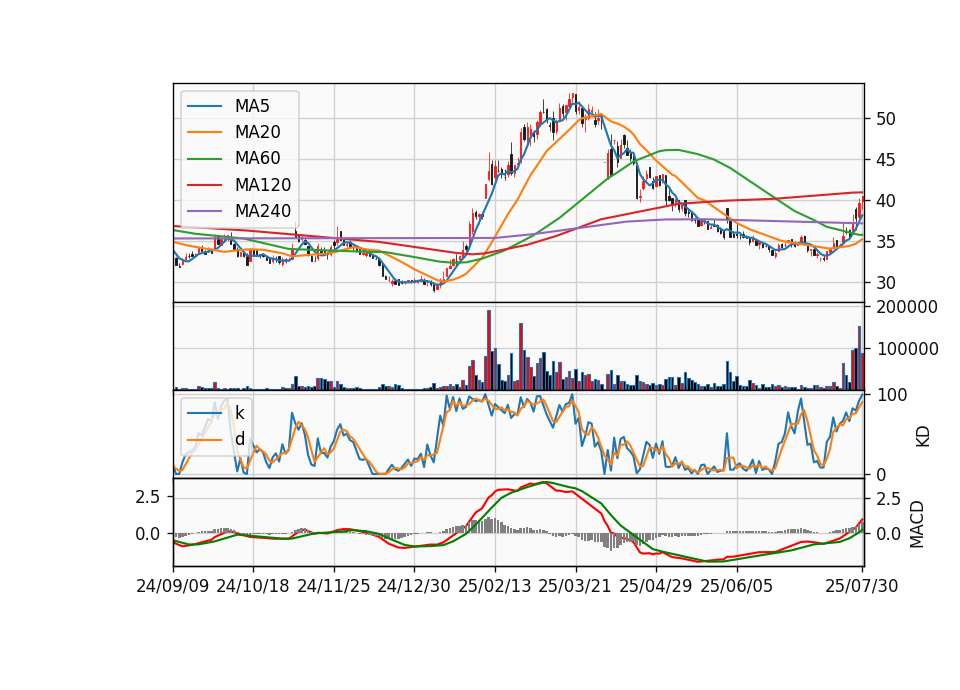Click the 25/03/21 date label
Screen dimensions: 960x690
pyautogui.click(x=575, y=586)
